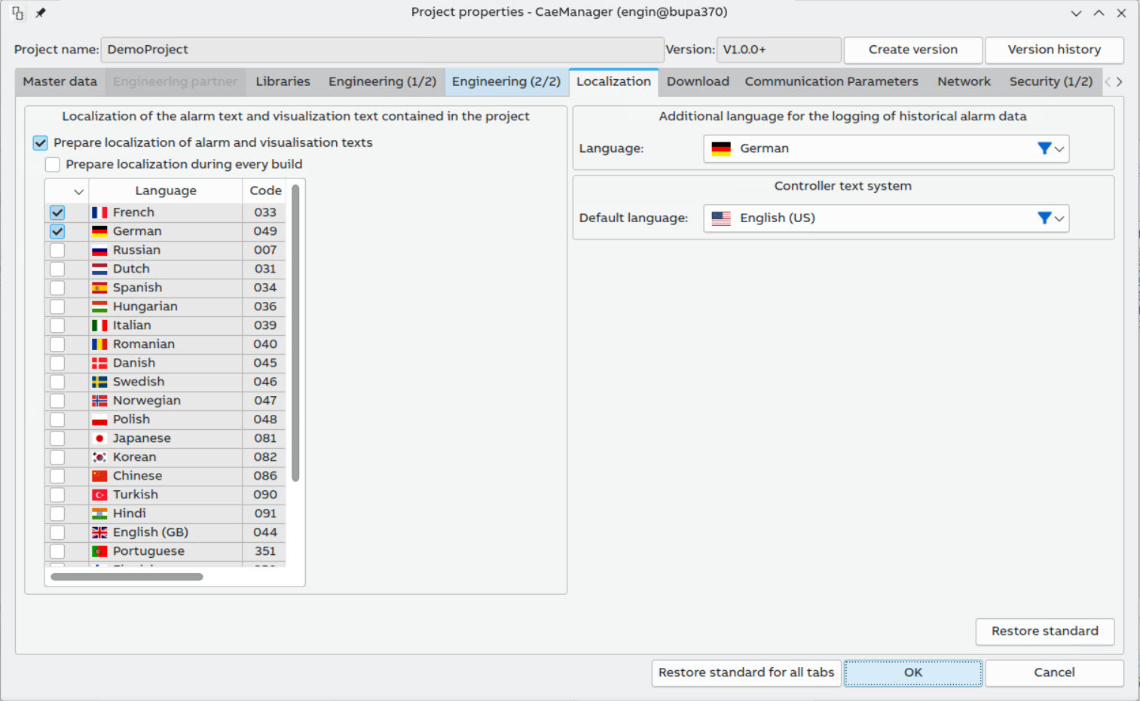Click the blue filter icon for Language

pos(1044,148)
